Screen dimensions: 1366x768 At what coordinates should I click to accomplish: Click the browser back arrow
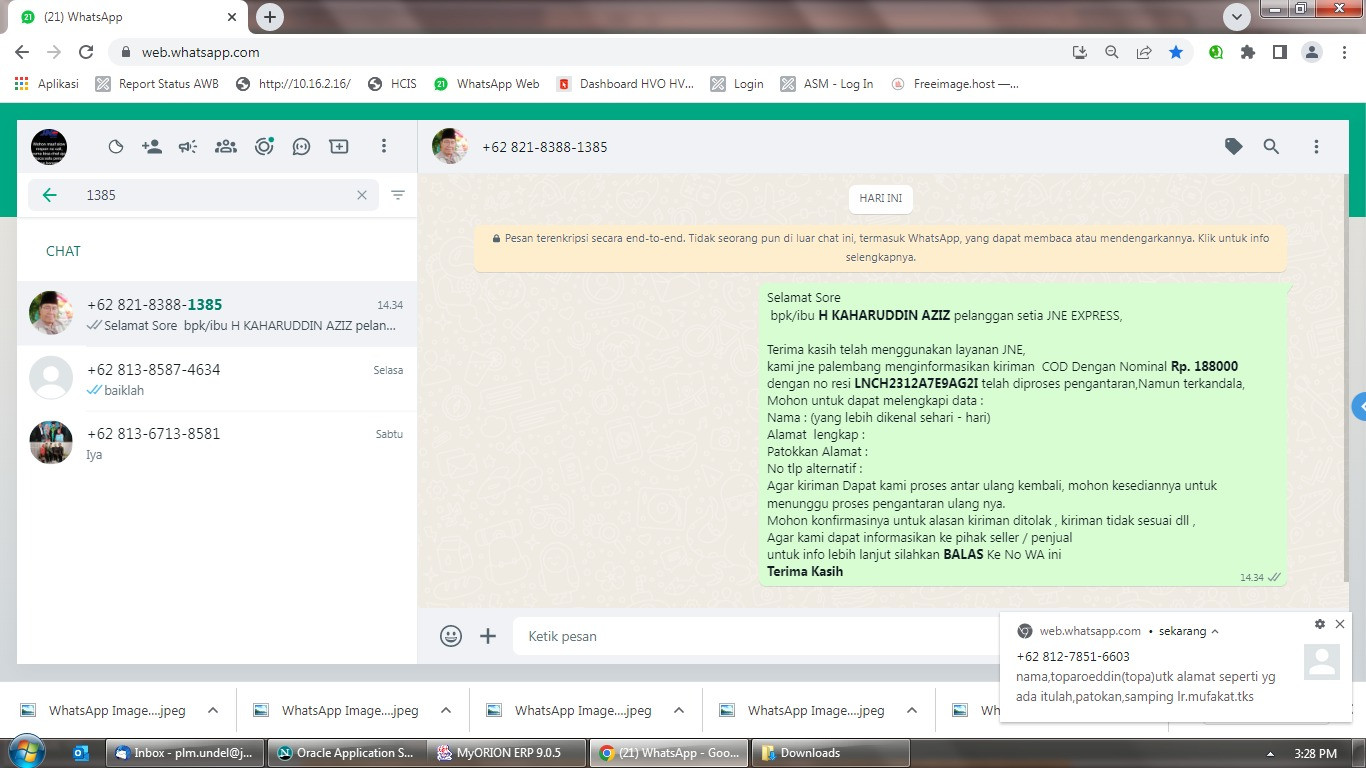coord(22,52)
